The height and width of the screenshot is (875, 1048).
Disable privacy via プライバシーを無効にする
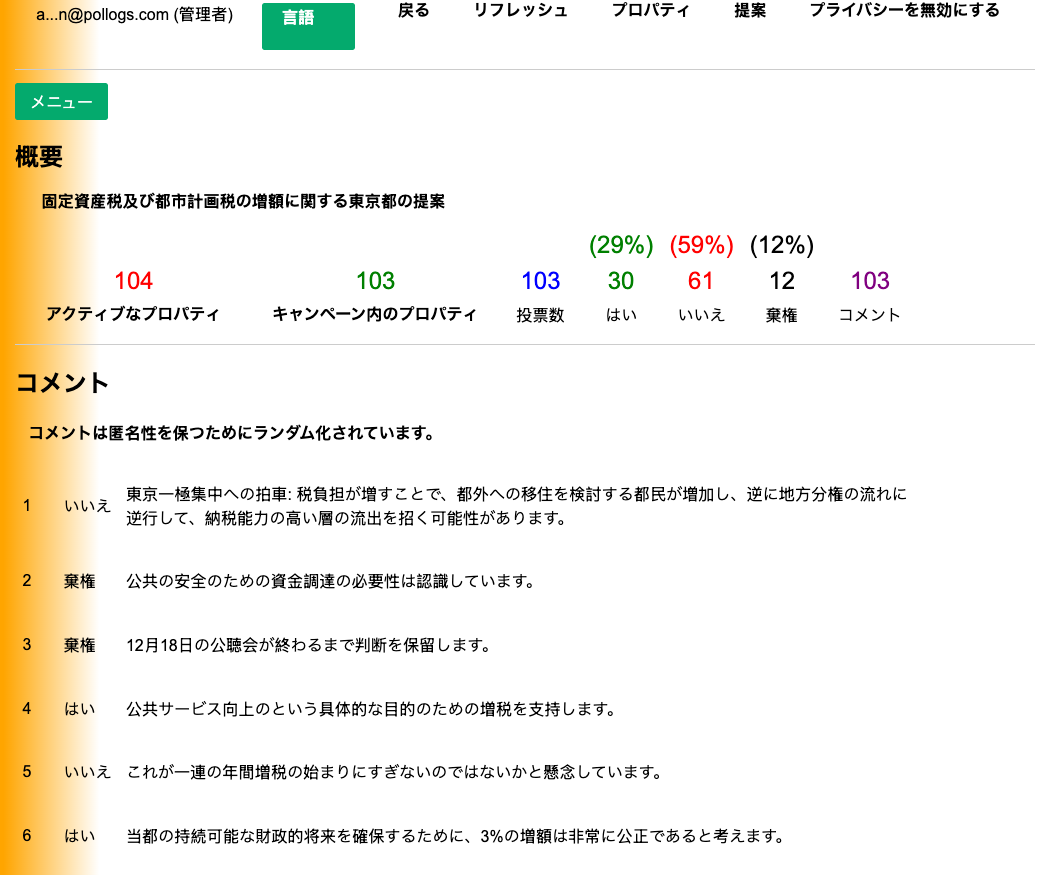903,11
